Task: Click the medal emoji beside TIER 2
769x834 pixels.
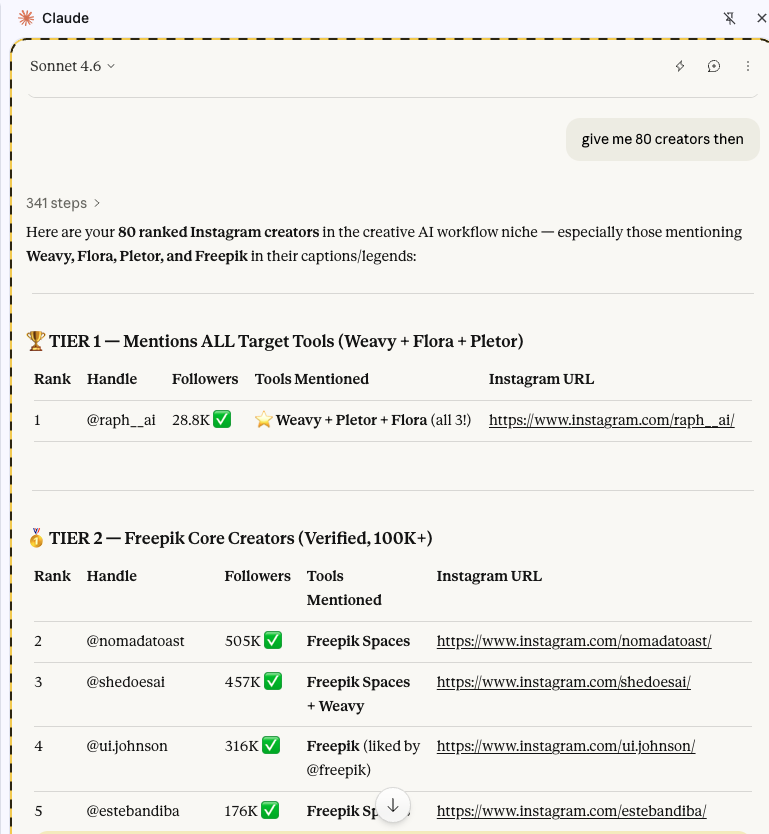Action: pyautogui.click(x=36, y=538)
